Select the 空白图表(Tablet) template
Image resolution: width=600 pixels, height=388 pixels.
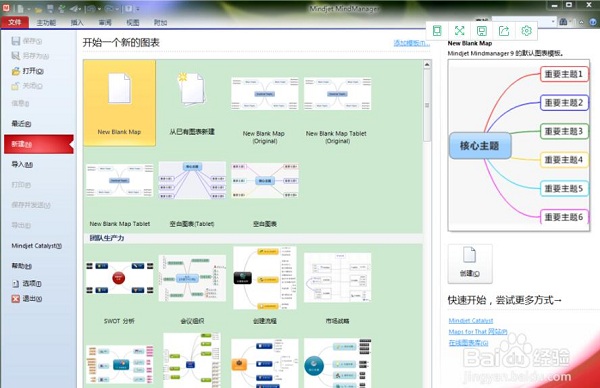point(192,194)
